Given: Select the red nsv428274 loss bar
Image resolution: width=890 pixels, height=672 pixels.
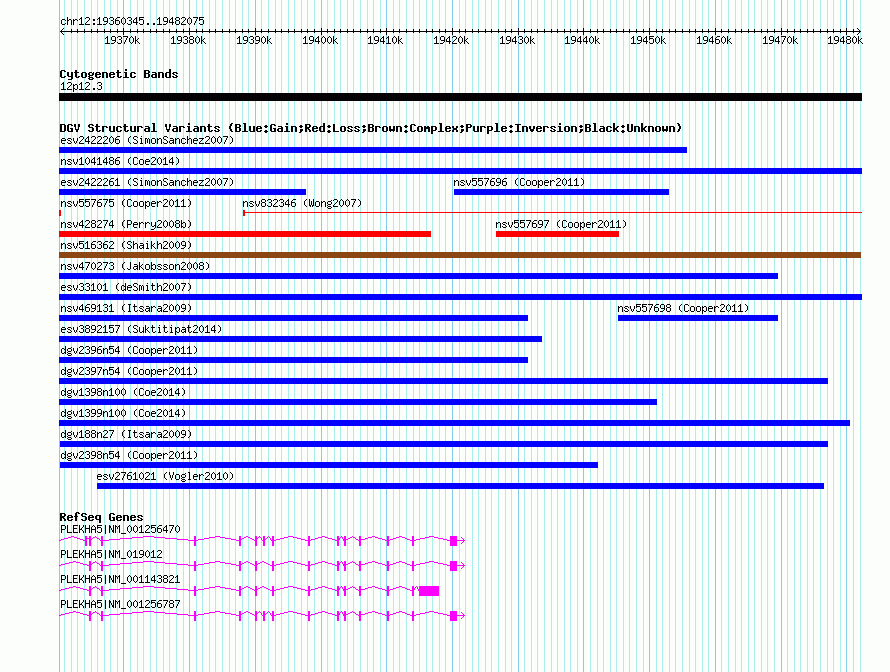Looking at the screenshot, I should [x=245, y=234].
